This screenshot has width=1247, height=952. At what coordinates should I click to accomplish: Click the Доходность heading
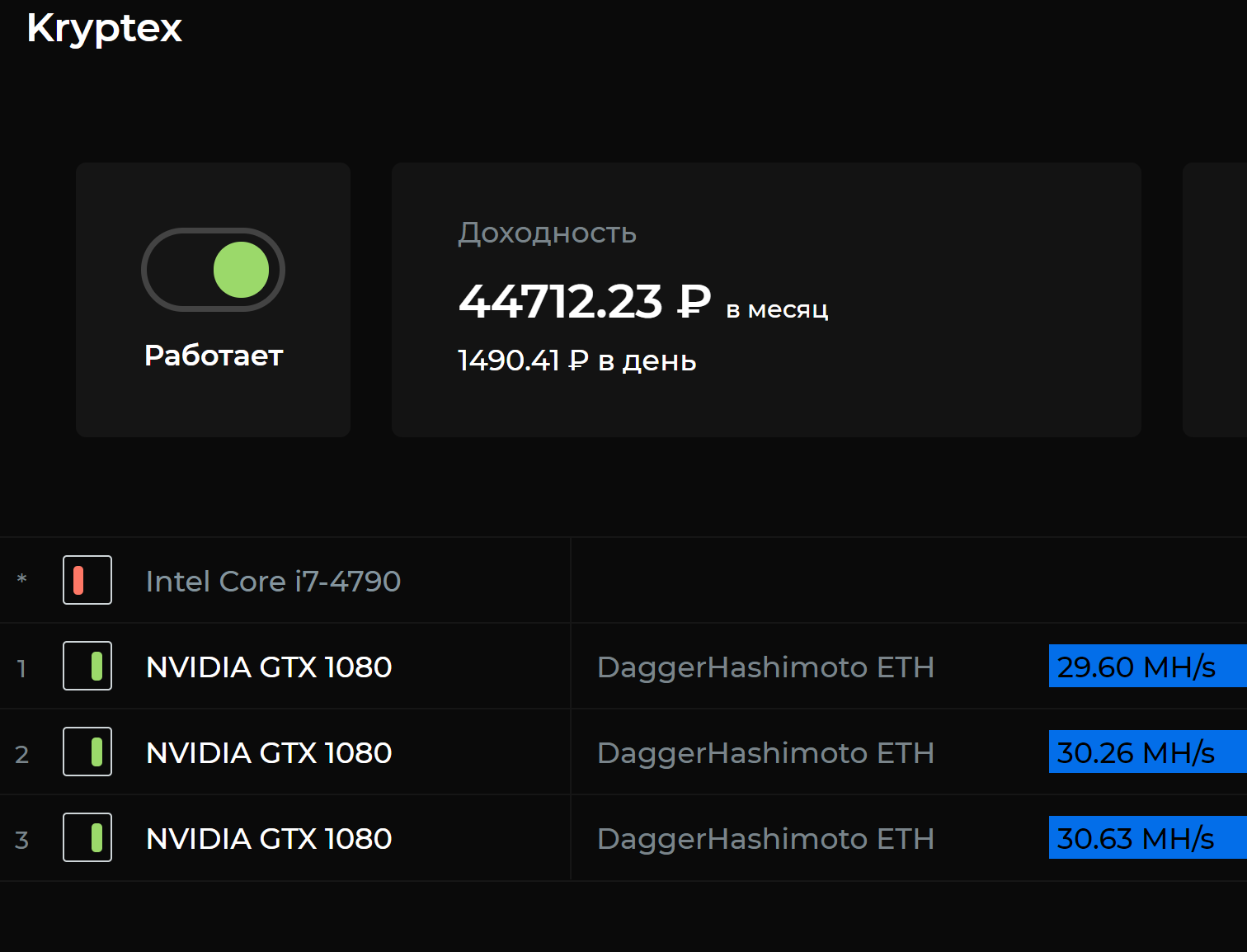547,233
